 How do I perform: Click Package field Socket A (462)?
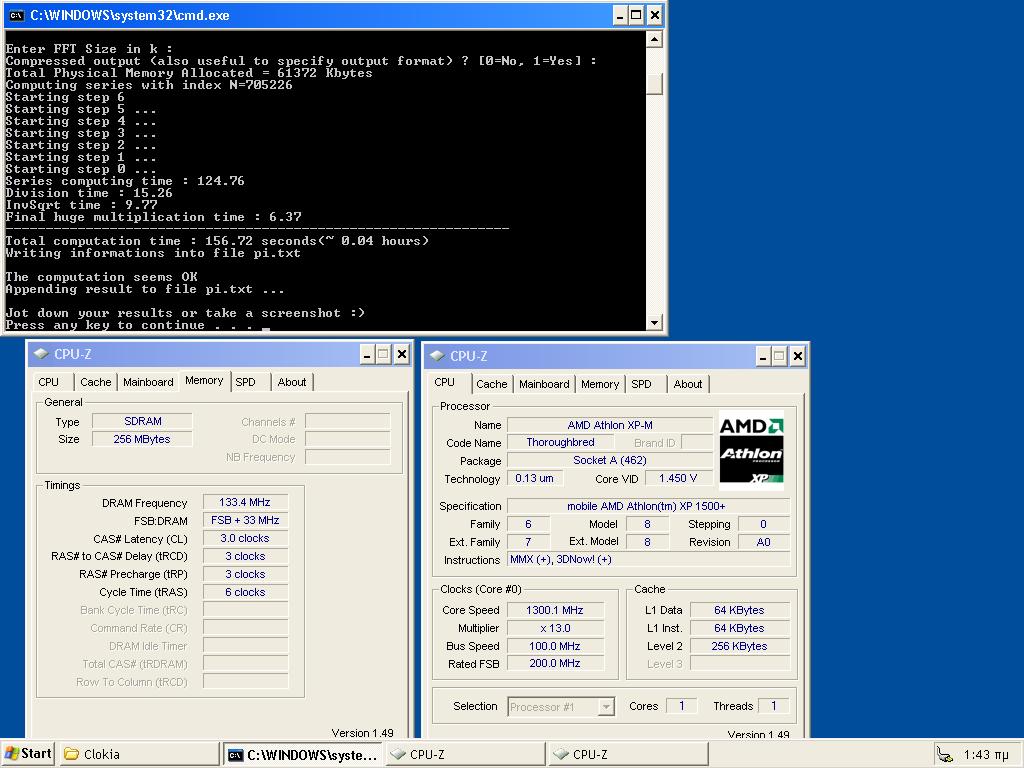610,460
